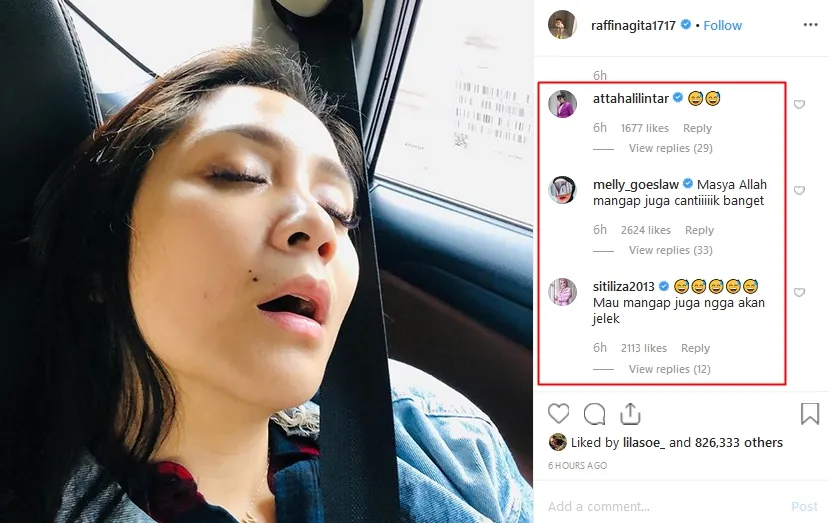Follow raffinagita1717
This screenshot has height=523, width=829.
(x=722, y=25)
